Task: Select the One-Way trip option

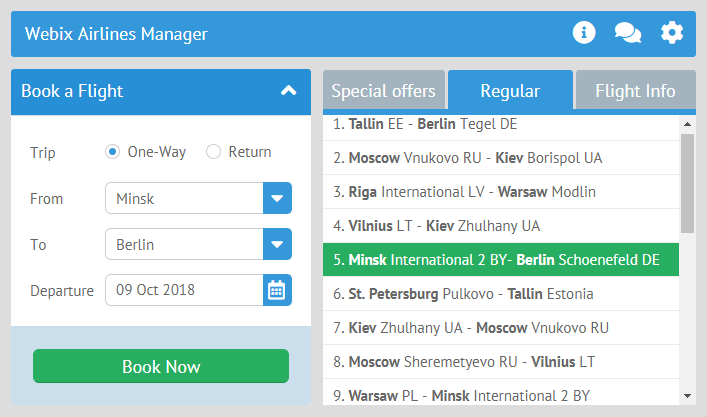Action: (x=113, y=152)
